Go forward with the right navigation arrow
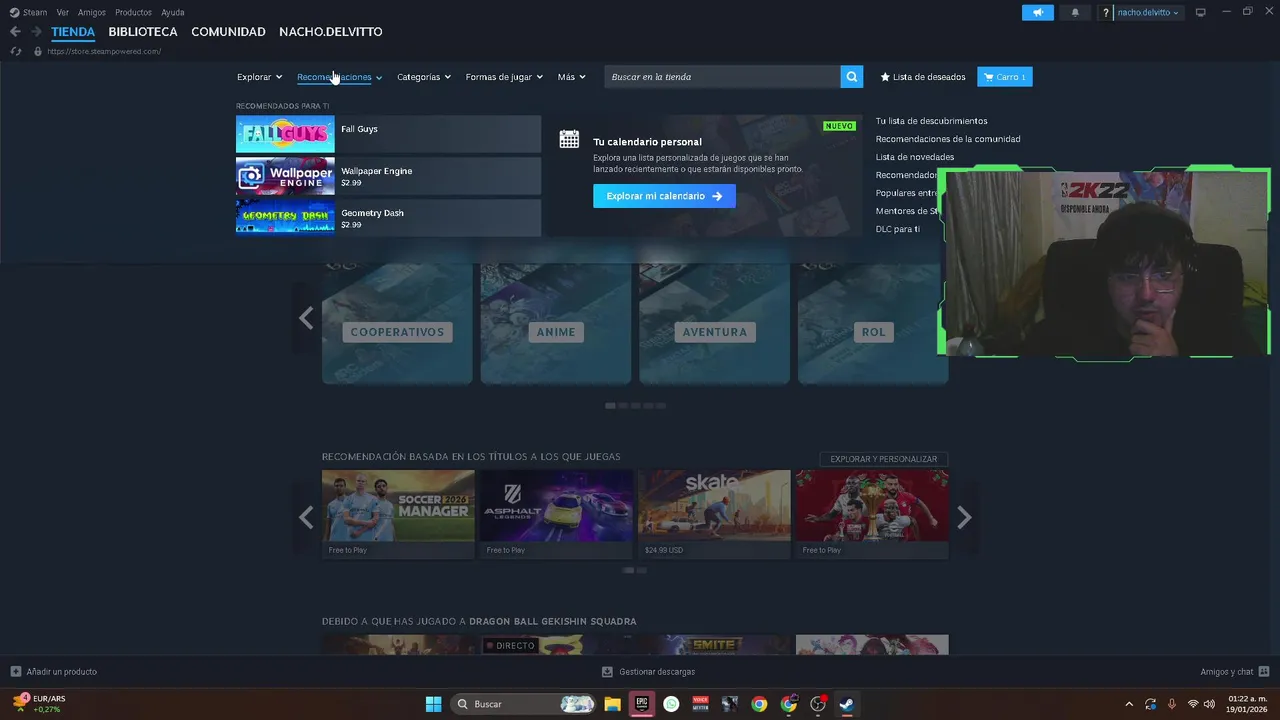The height and width of the screenshot is (720, 1280). click(x=37, y=32)
